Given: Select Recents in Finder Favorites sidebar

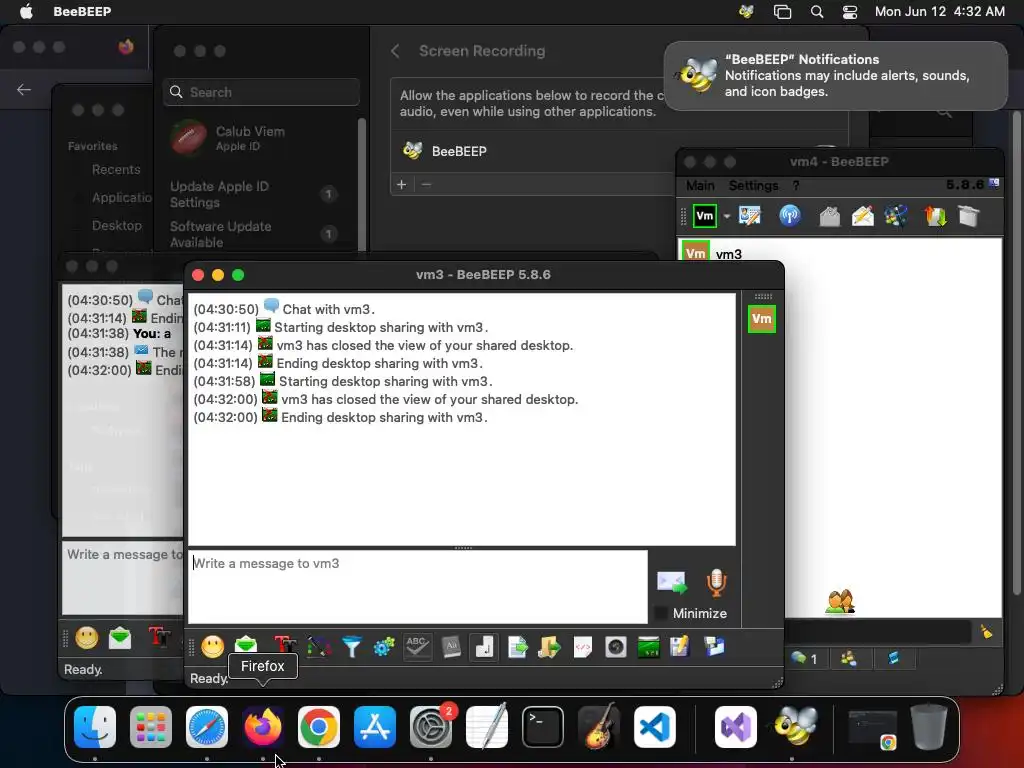Looking at the screenshot, I should click(116, 170).
